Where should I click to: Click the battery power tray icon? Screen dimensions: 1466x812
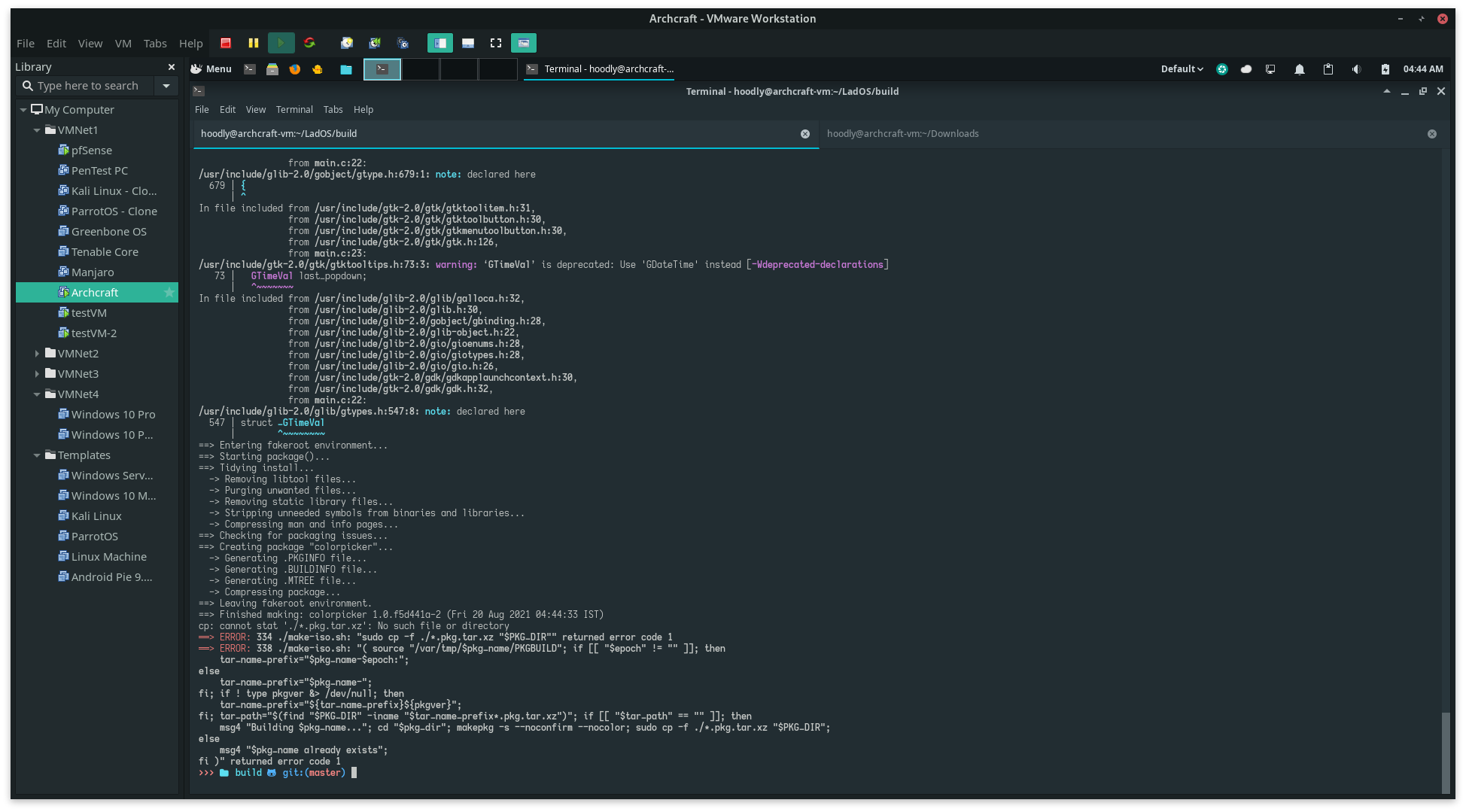point(1385,69)
